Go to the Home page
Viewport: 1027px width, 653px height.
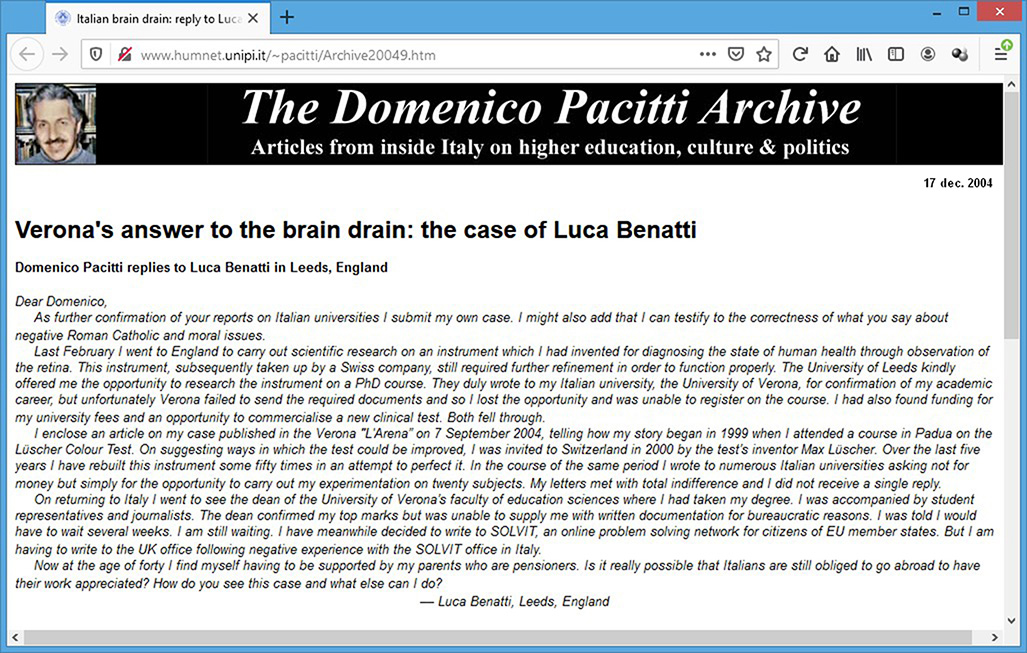coord(832,55)
